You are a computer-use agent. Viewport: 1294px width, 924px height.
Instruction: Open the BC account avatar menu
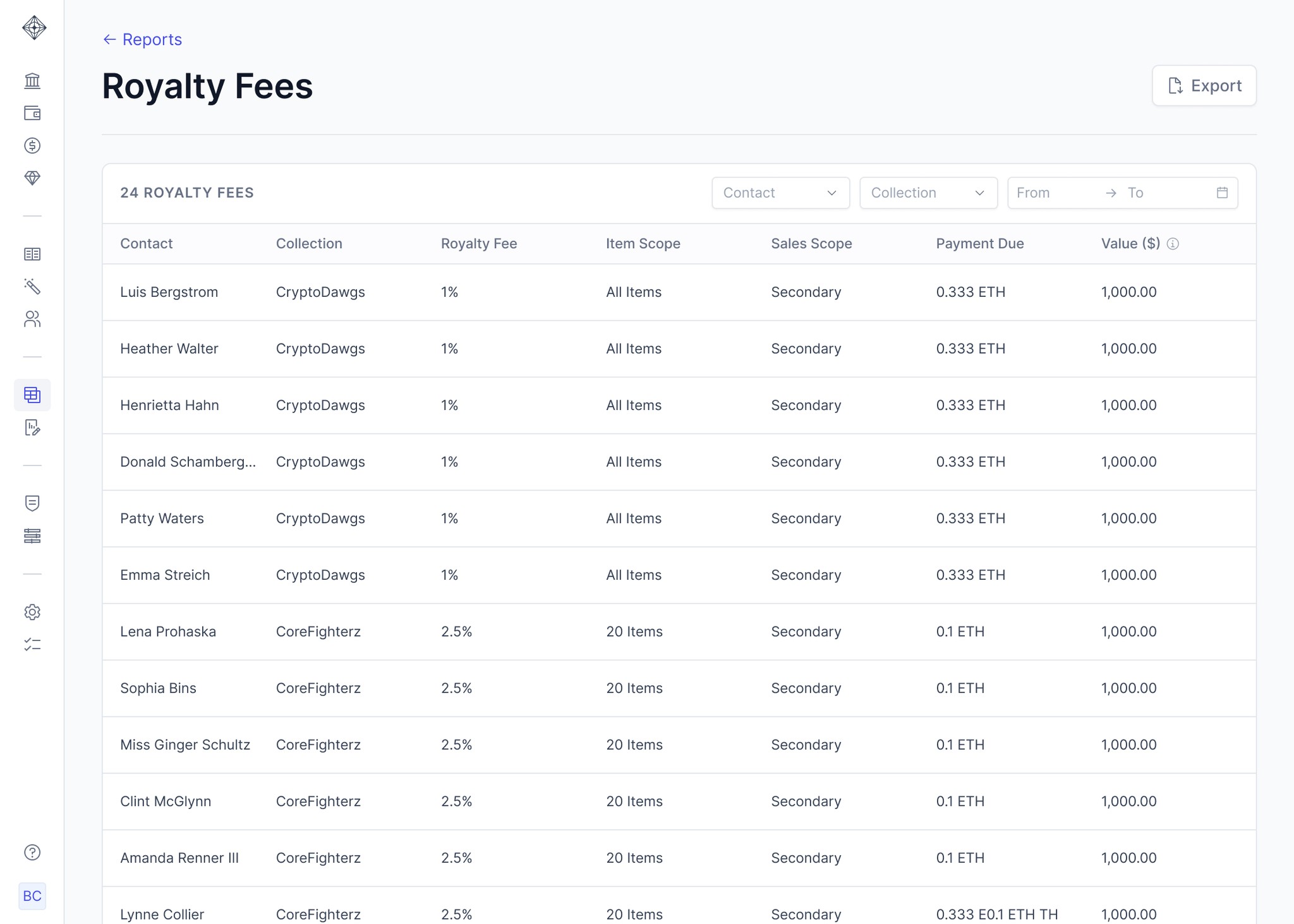pyautogui.click(x=32, y=896)
